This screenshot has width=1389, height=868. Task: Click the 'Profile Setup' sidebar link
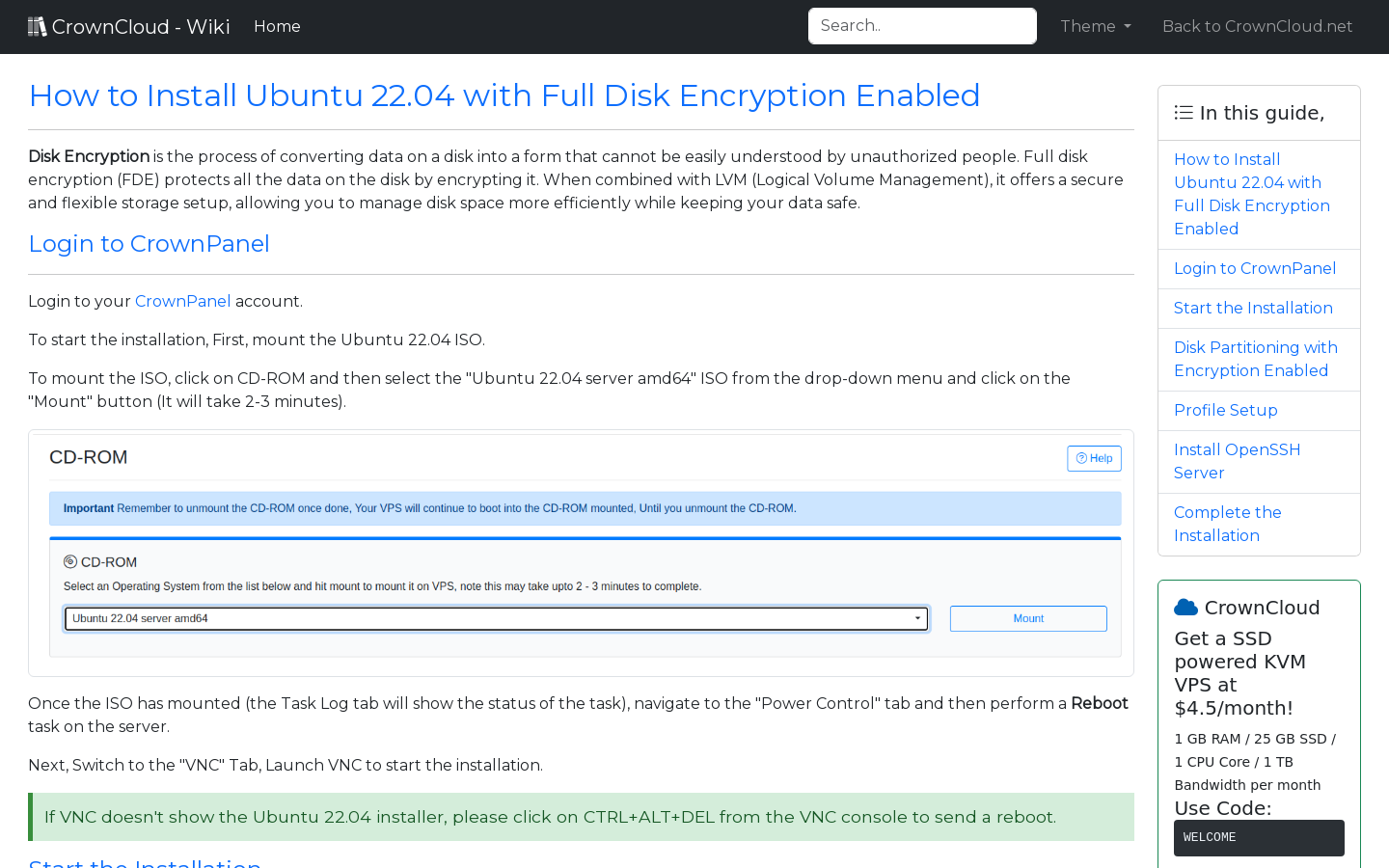1225,410
